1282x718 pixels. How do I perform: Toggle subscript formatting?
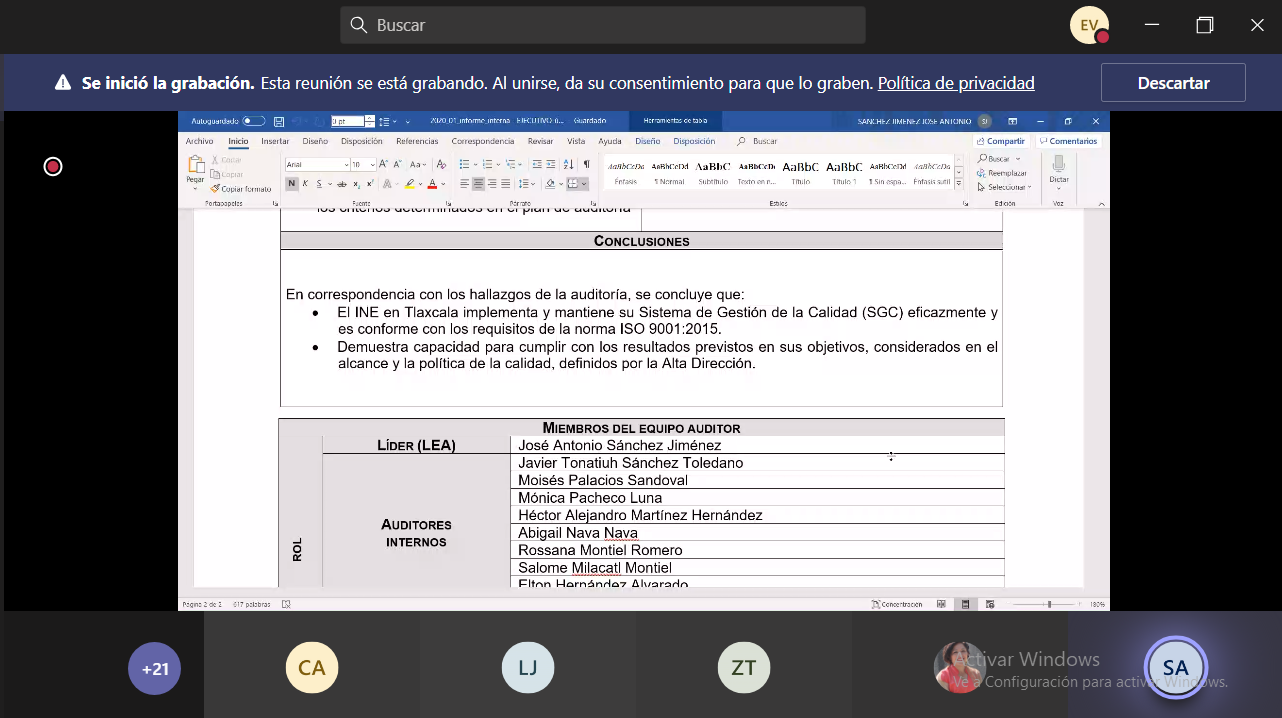point(356,184)
